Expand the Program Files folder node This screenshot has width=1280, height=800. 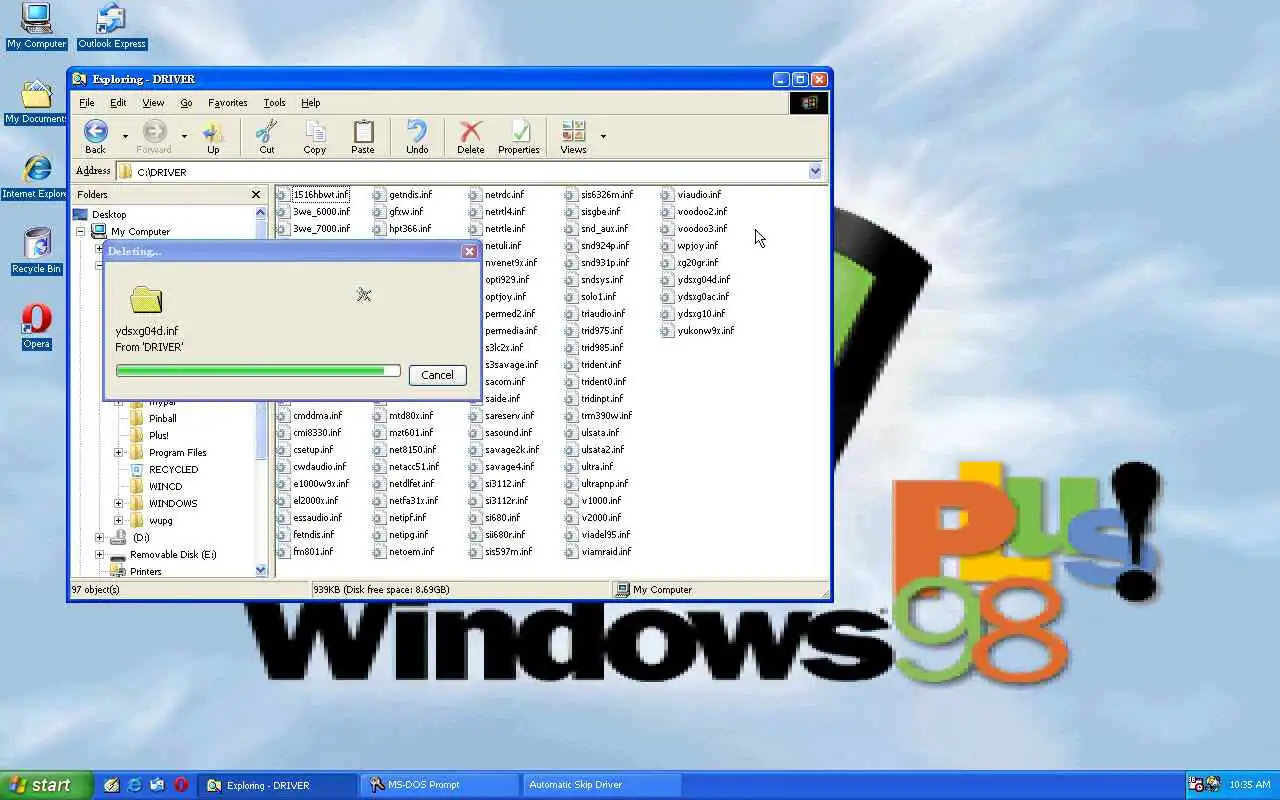118,453
